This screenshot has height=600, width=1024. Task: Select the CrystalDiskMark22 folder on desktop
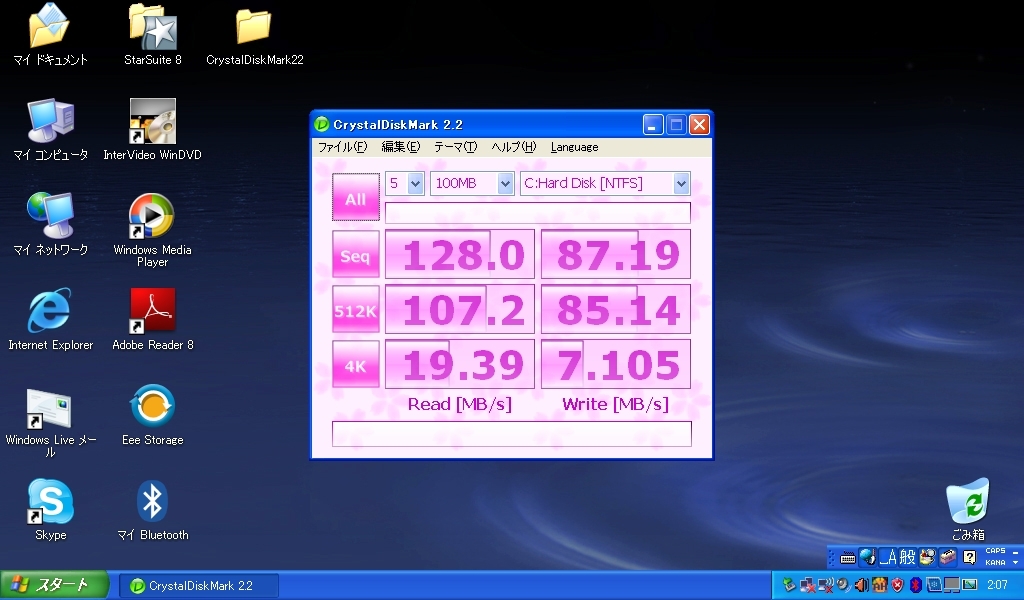[x=254, y=28]
